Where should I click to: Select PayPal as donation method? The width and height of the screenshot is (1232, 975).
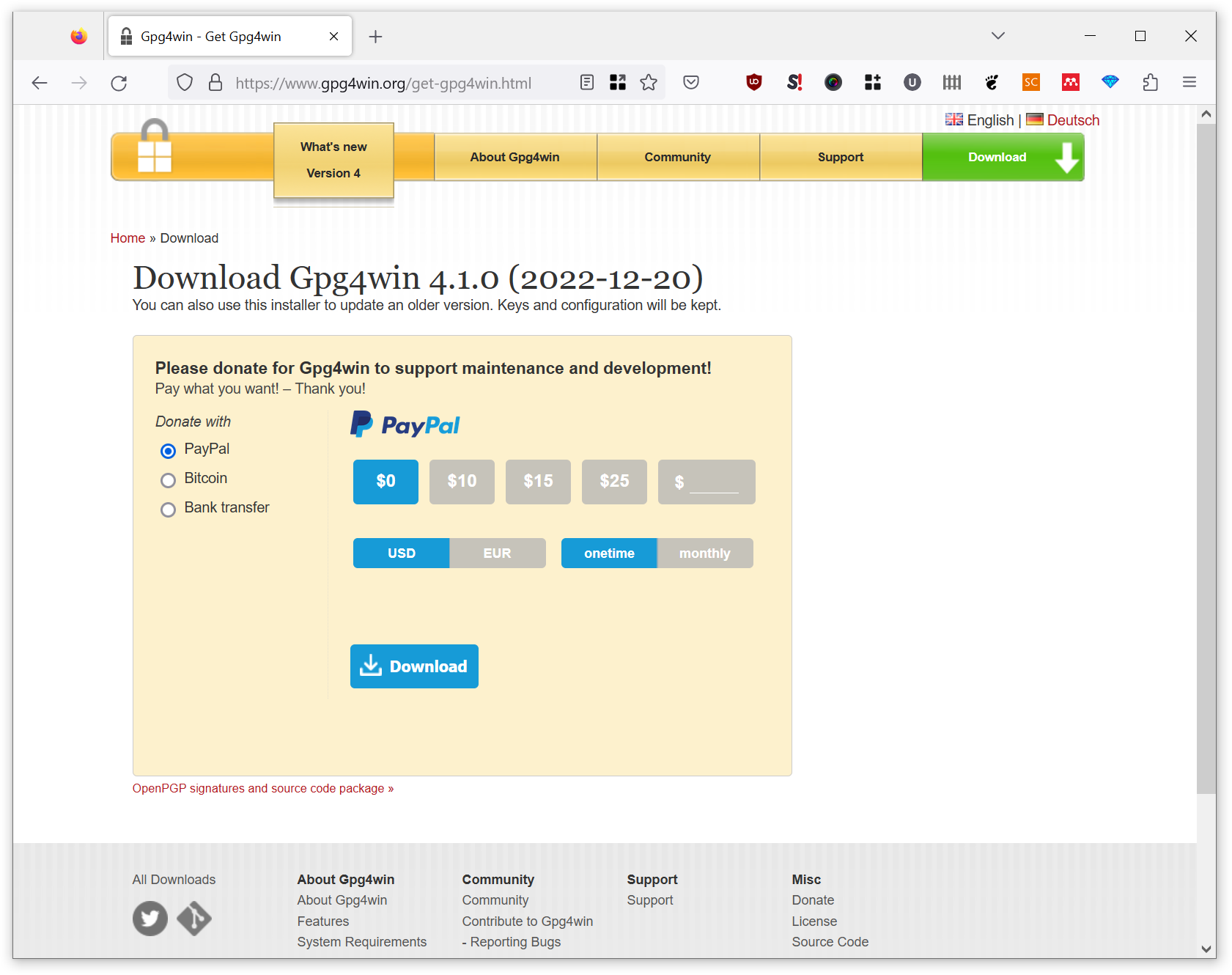[x=169, y=451]
